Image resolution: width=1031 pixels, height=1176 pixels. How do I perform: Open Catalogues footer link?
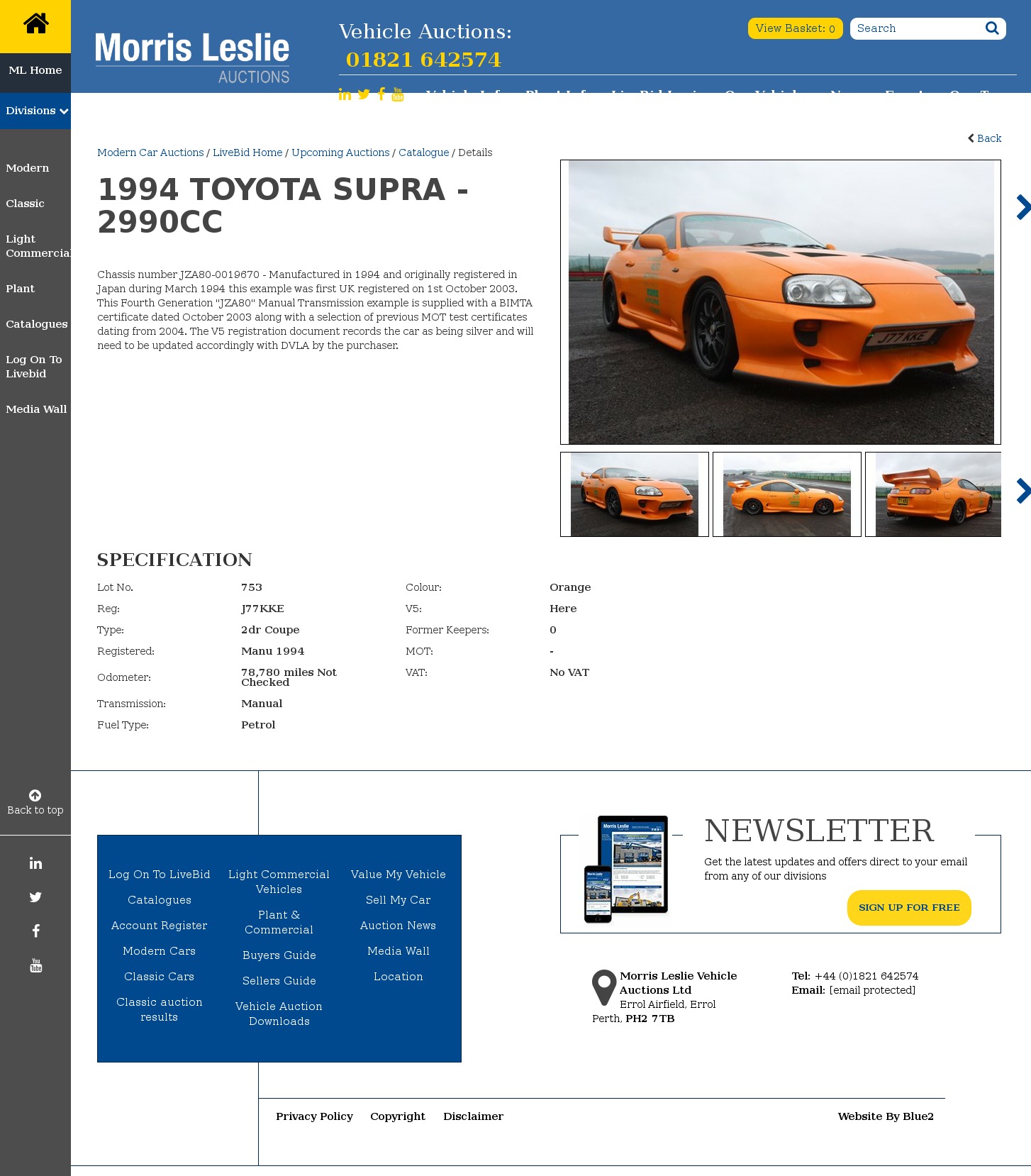(x=160, y=900)
